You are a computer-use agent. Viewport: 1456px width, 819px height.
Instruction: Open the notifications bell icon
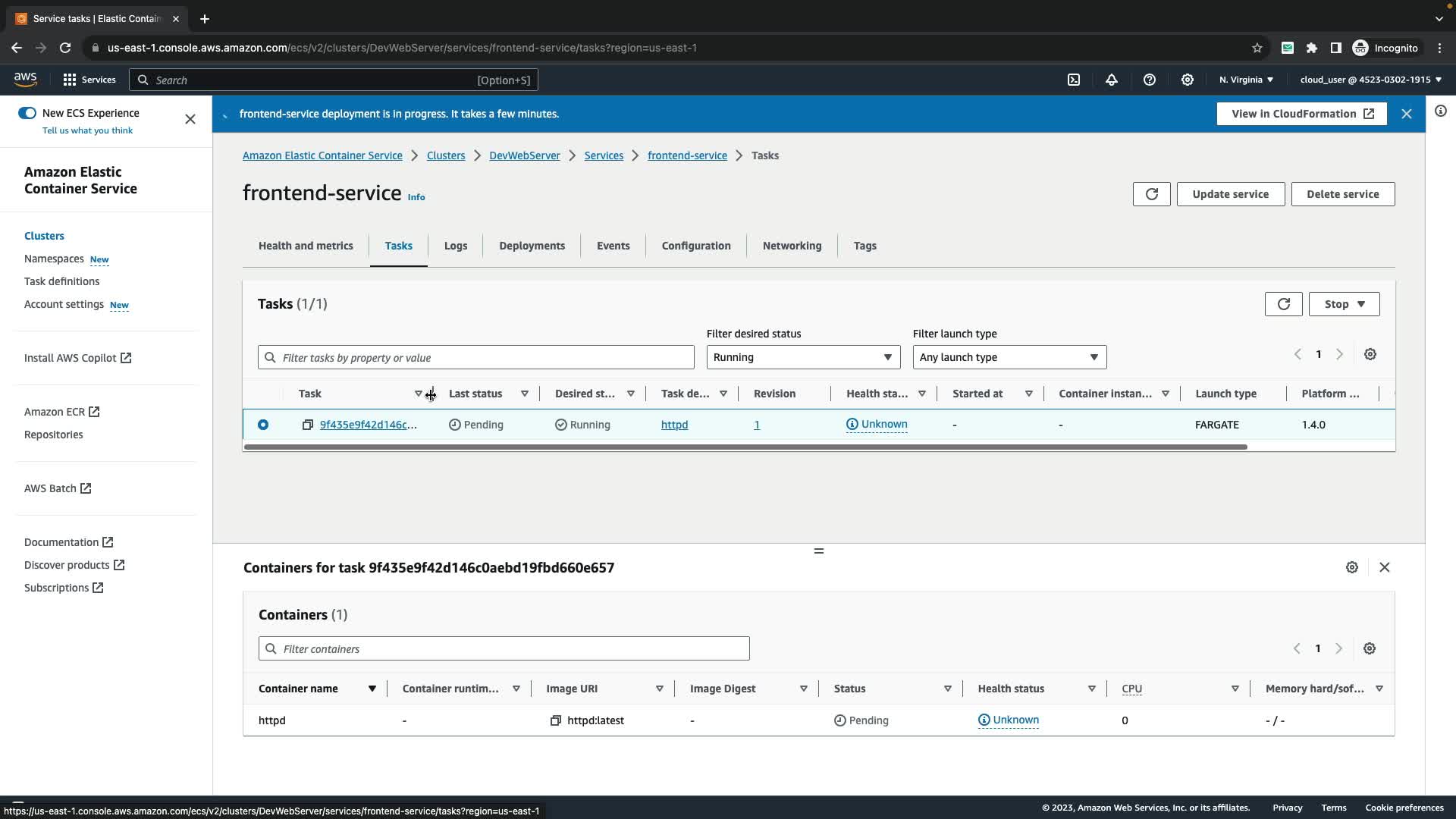click(x=1112, y=80)
